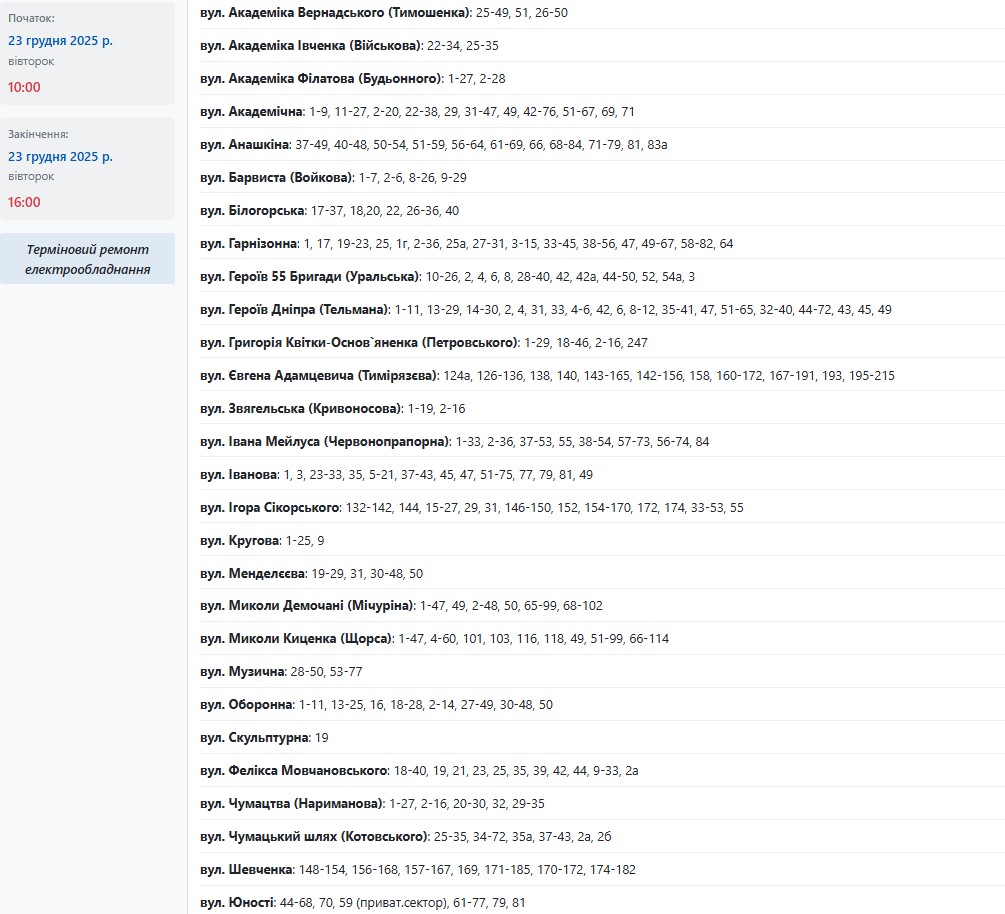
Task: Click the 16:00 end time
Action: coord(24,202)
